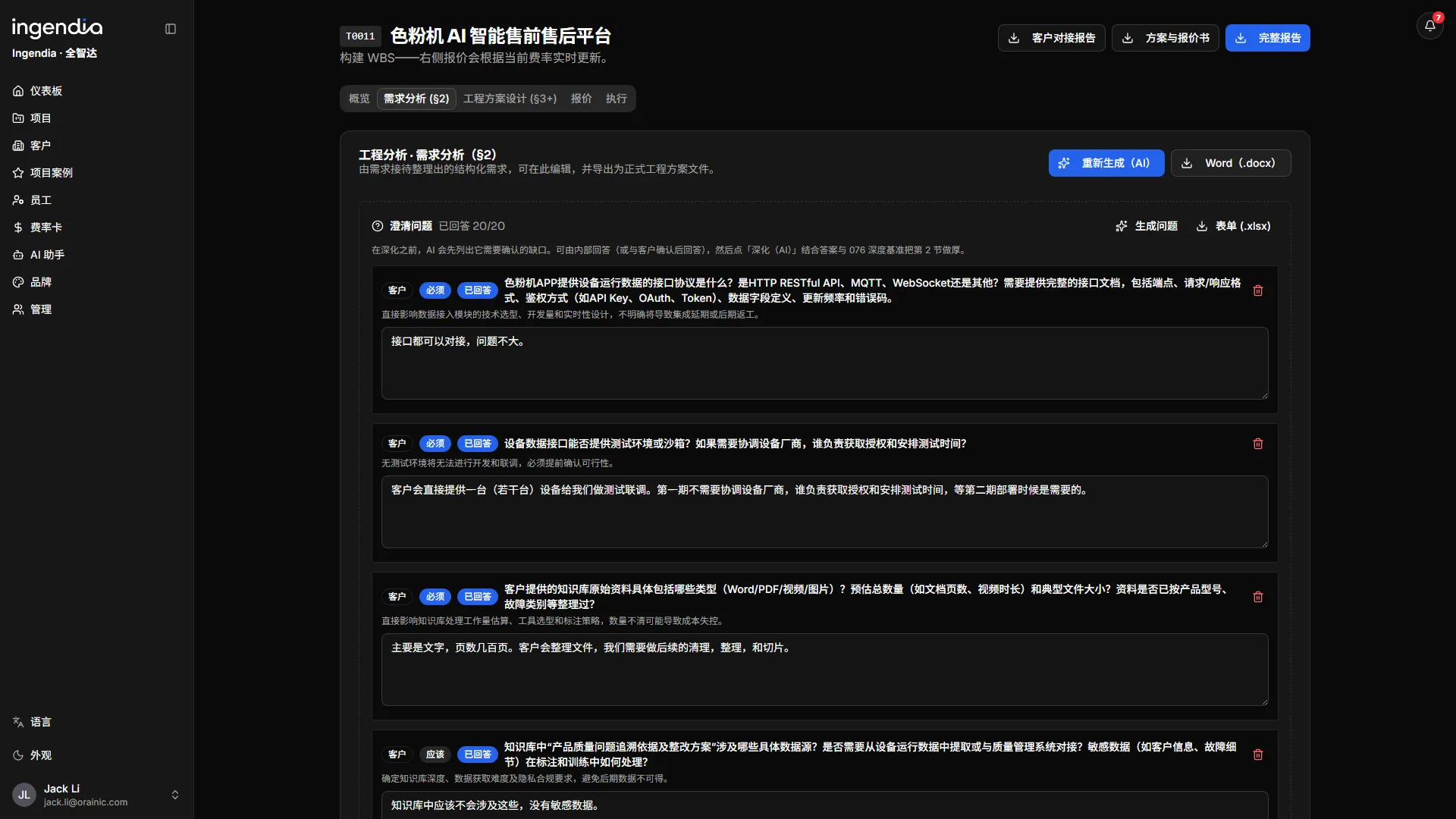Edit the answer 接口都可以对接，问题不大
This screenshot has width=1456, height=819.
tap(824, 363)
